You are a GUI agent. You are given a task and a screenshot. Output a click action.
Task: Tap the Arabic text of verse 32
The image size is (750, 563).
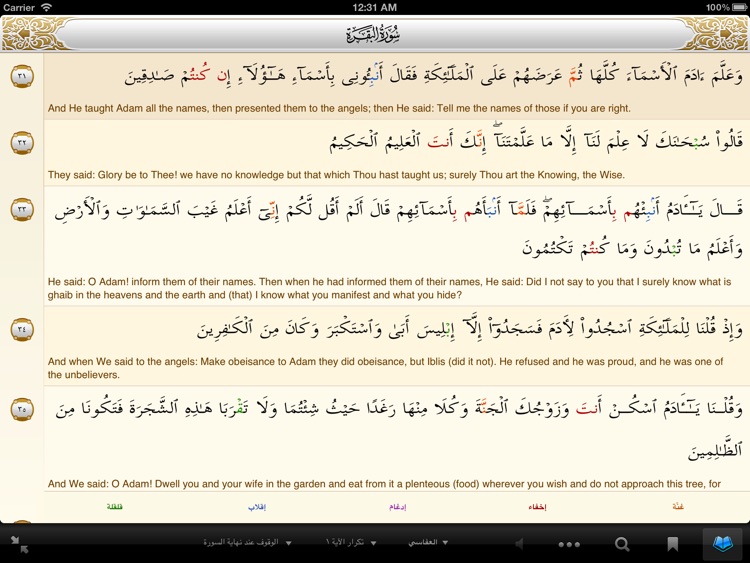click(x=536, y=141)
